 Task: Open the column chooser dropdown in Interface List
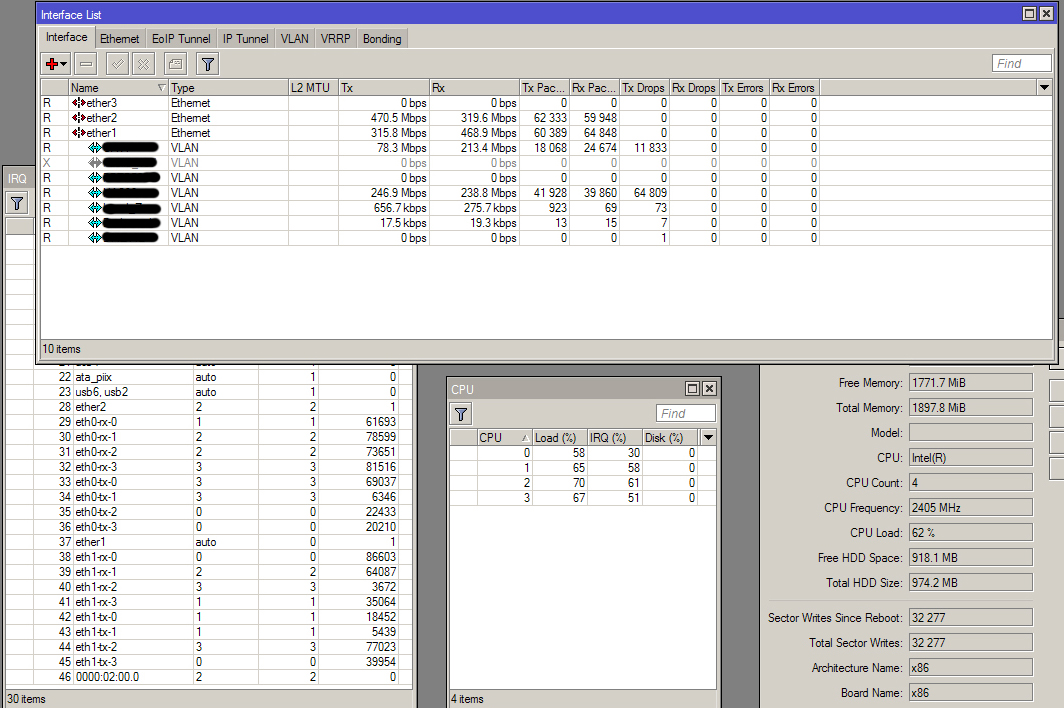(x=1044, y=88)
